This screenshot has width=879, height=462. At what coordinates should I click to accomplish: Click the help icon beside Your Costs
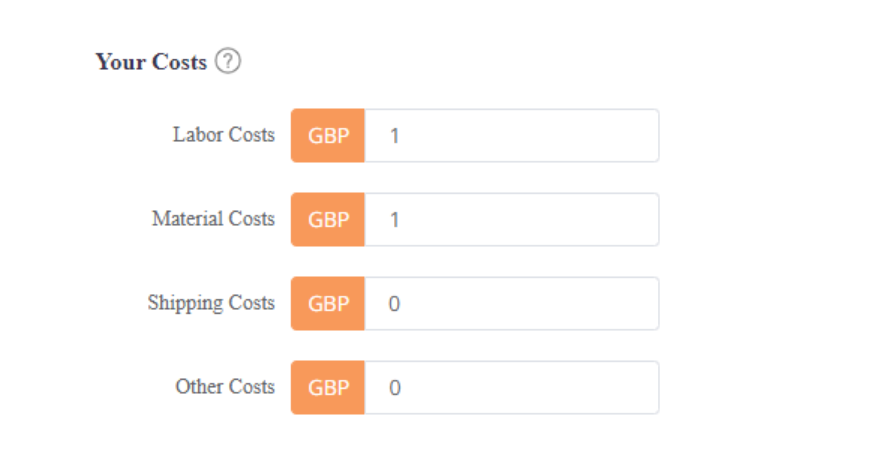(x=229, y=62)
